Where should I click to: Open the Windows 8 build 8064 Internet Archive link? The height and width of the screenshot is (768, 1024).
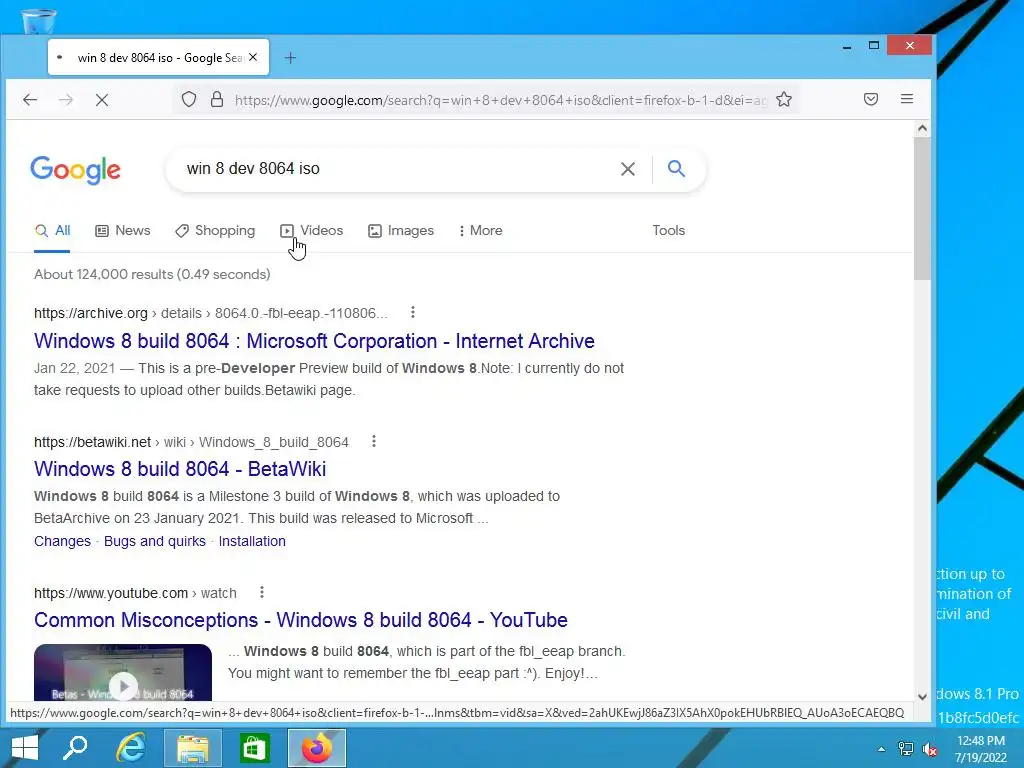point(314,341)
